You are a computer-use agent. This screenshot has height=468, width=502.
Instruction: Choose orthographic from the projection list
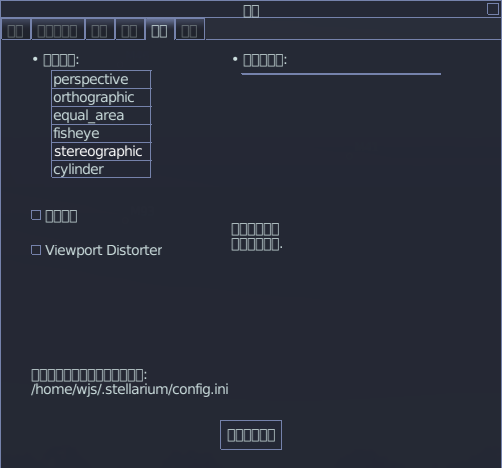[101, 97]
